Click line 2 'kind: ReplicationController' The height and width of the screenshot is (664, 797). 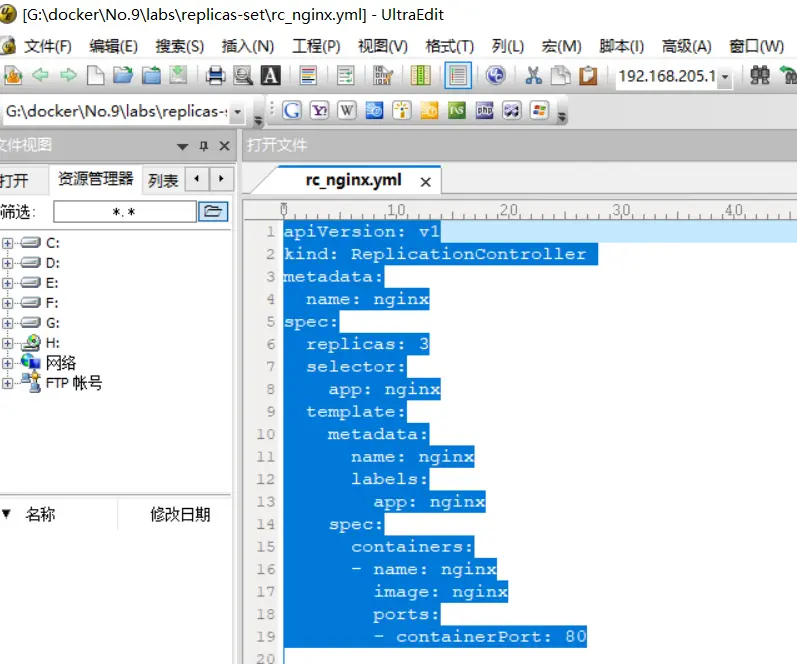(x=435, y=254)
